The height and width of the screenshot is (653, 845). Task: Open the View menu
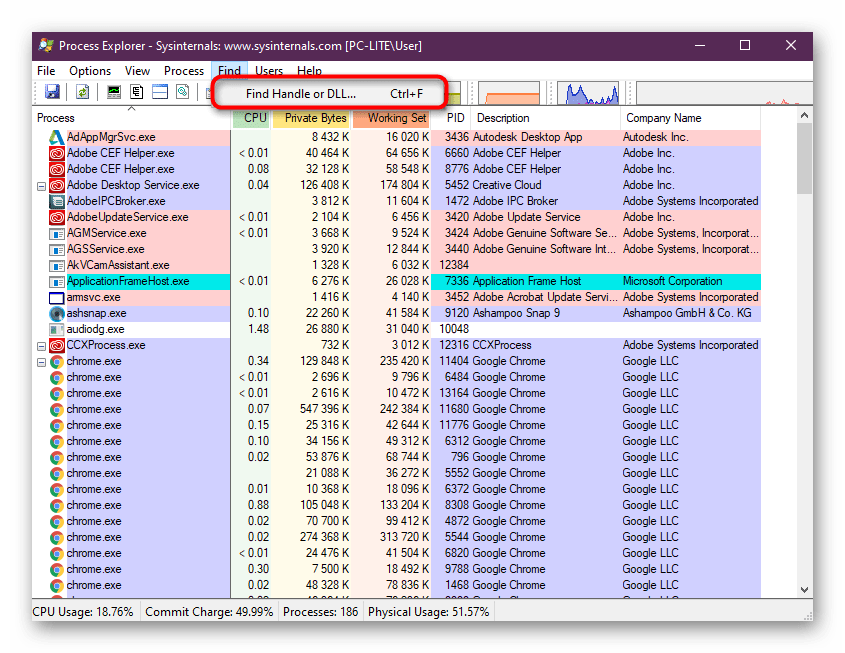[x=137, y=71]
